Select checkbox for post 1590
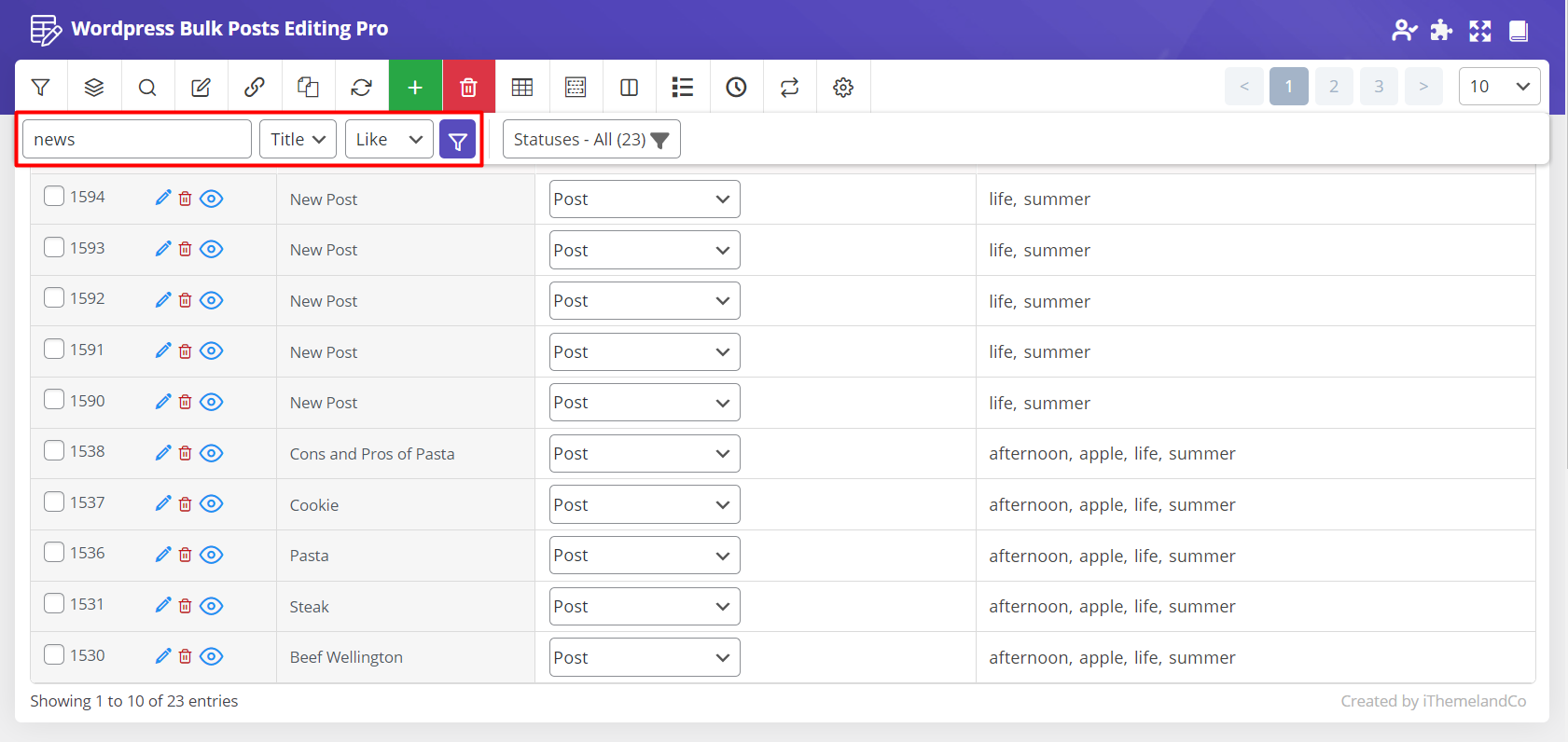The width and height of the screenshot is (1568, 742). [54, 400]
